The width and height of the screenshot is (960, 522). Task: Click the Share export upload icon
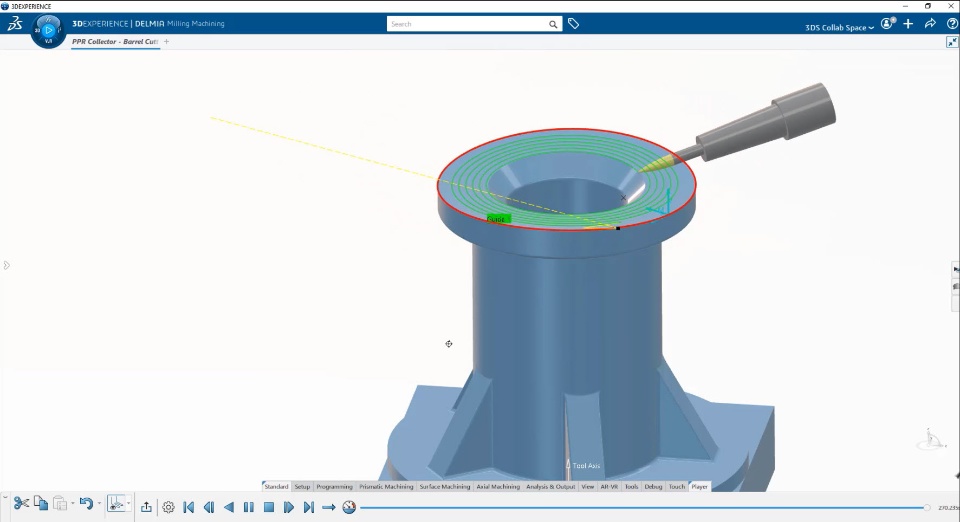pos(146,507)
